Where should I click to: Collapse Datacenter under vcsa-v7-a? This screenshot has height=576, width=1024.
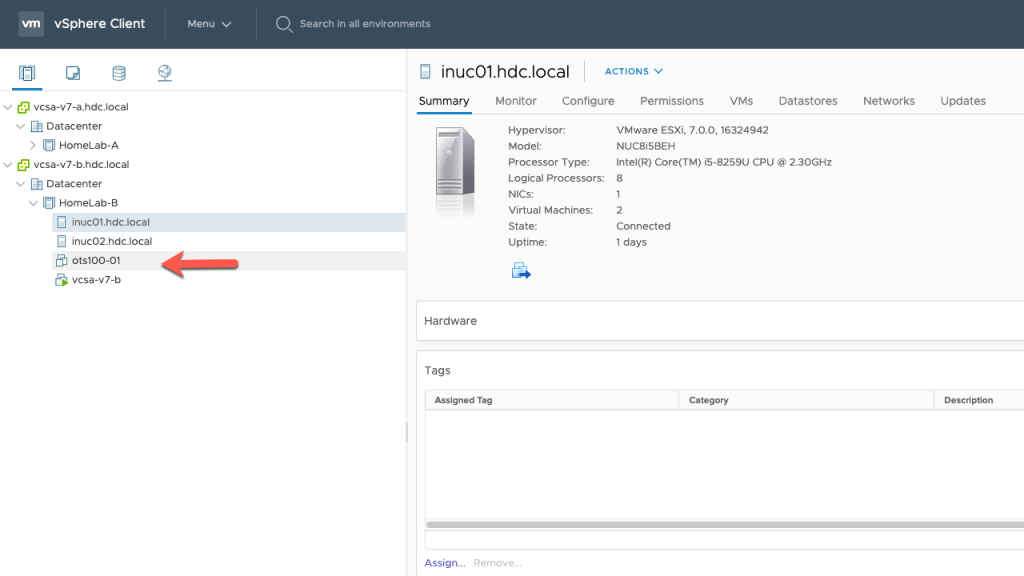point(20,126)
